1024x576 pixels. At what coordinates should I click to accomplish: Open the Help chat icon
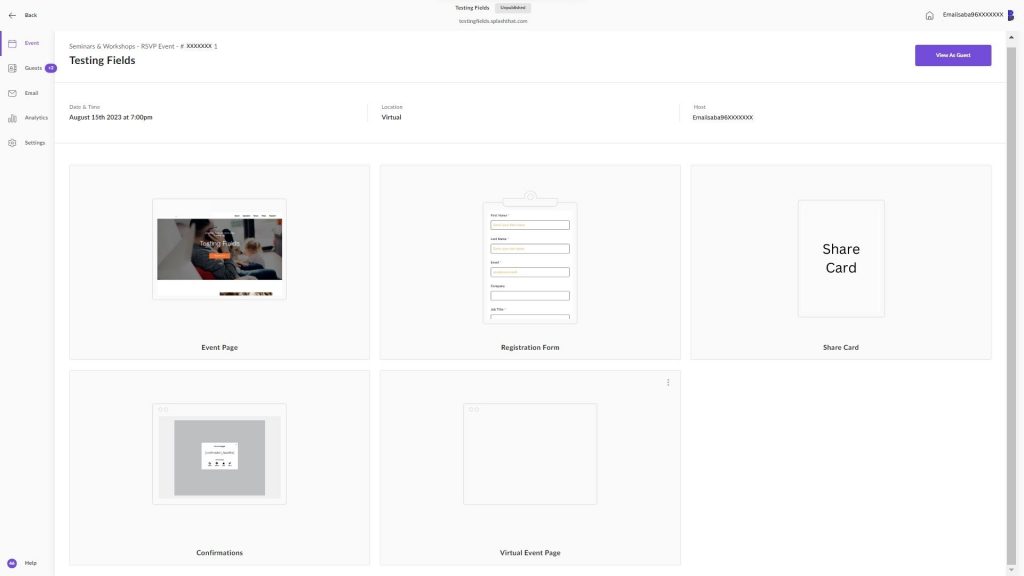click(x=12, y=563)
